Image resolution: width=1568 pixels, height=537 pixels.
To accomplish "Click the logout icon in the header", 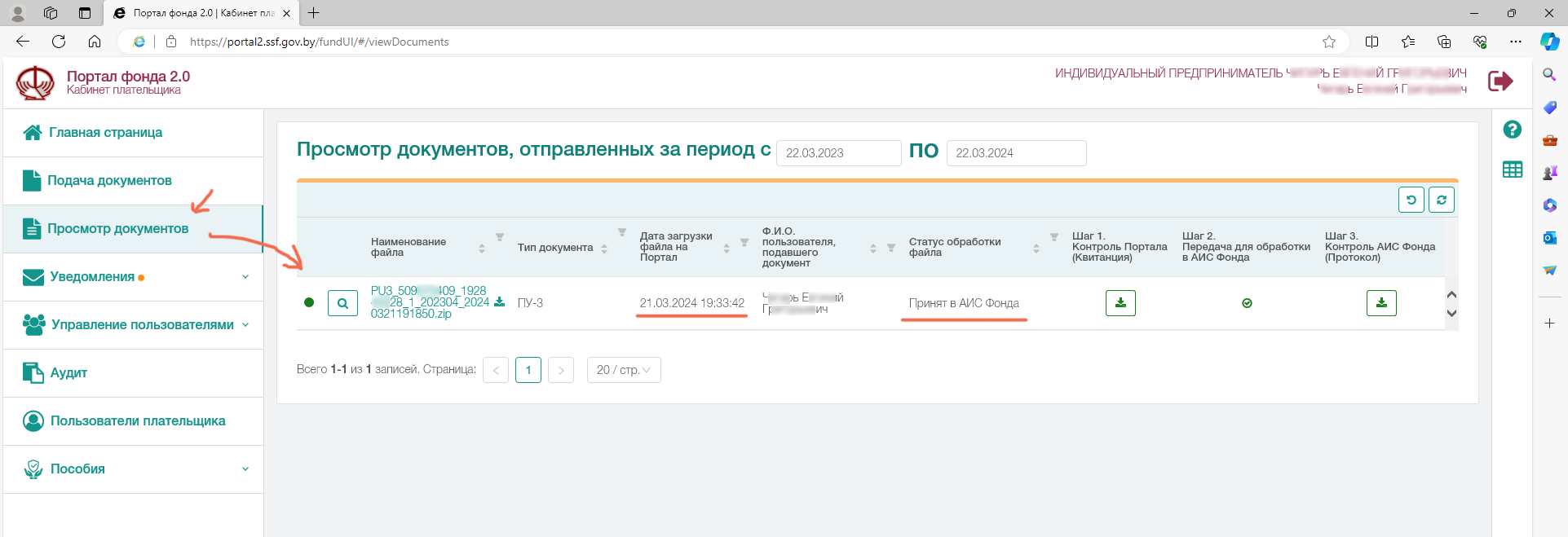I will [1500, 81].
